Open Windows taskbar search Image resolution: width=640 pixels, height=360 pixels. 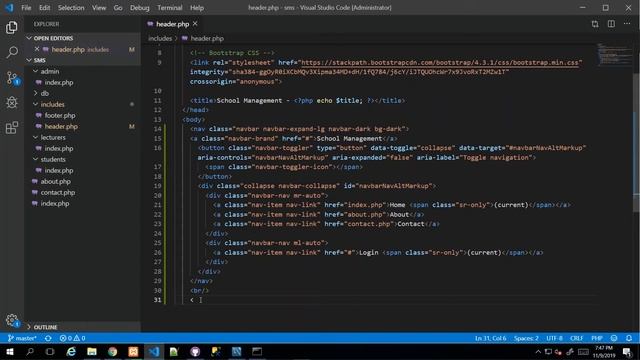30,351
